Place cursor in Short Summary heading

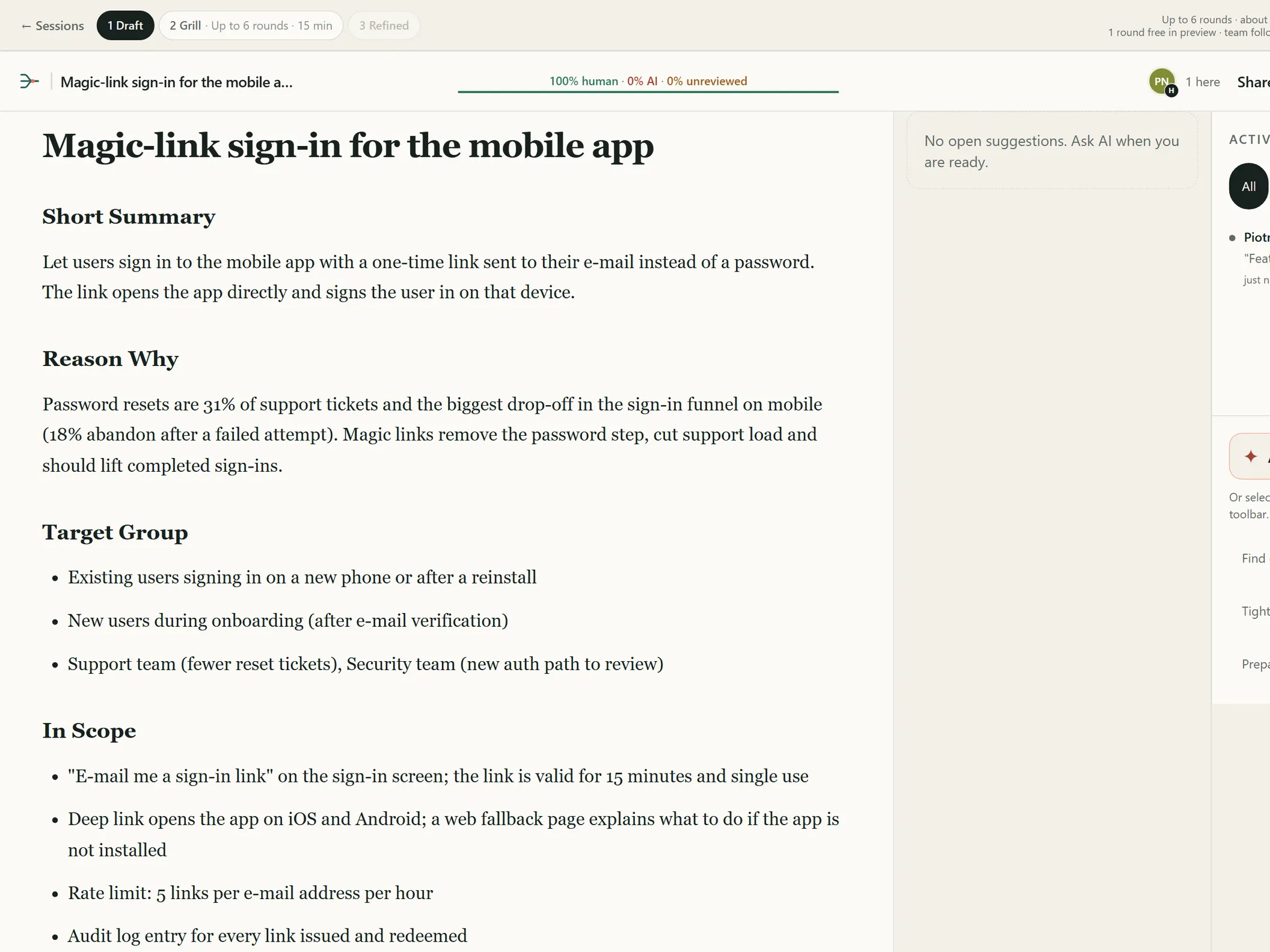(129, 217)
